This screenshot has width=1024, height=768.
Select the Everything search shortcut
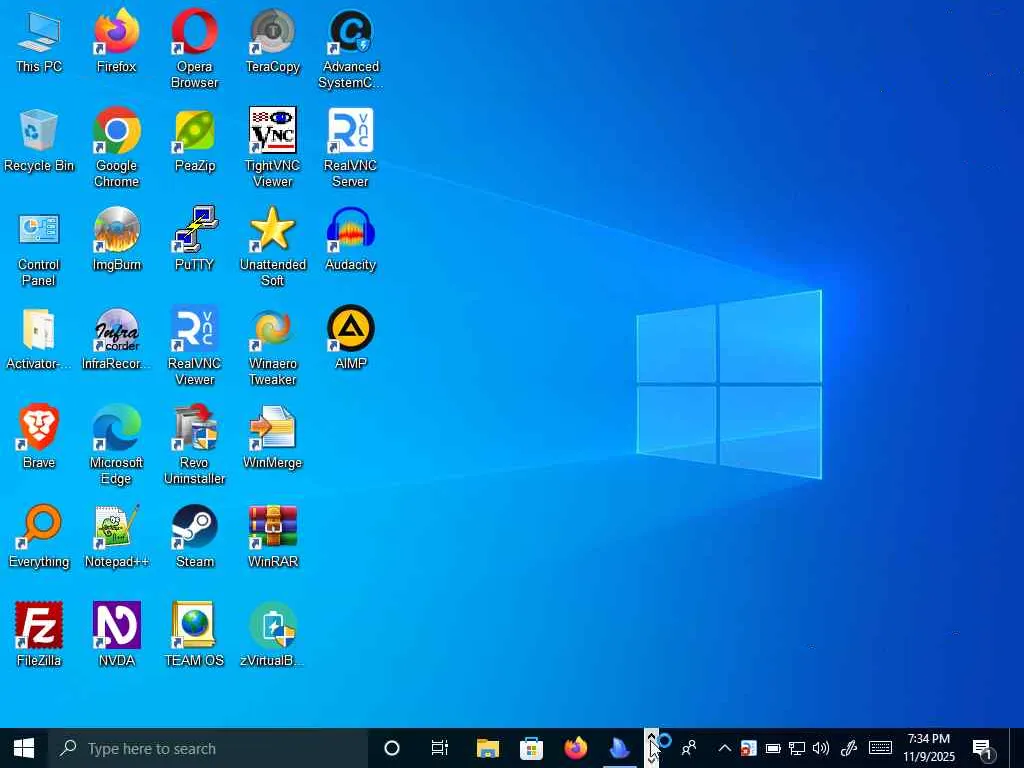click(x=39, y=537)
